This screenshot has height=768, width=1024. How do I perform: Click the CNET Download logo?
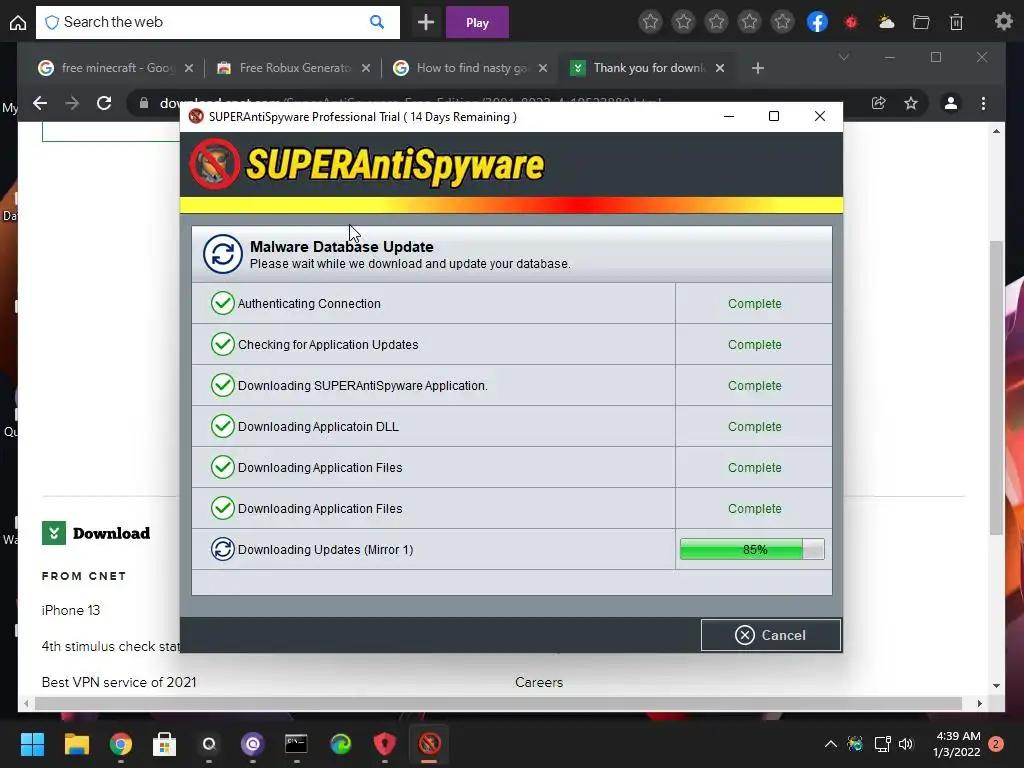pos(96,533)
